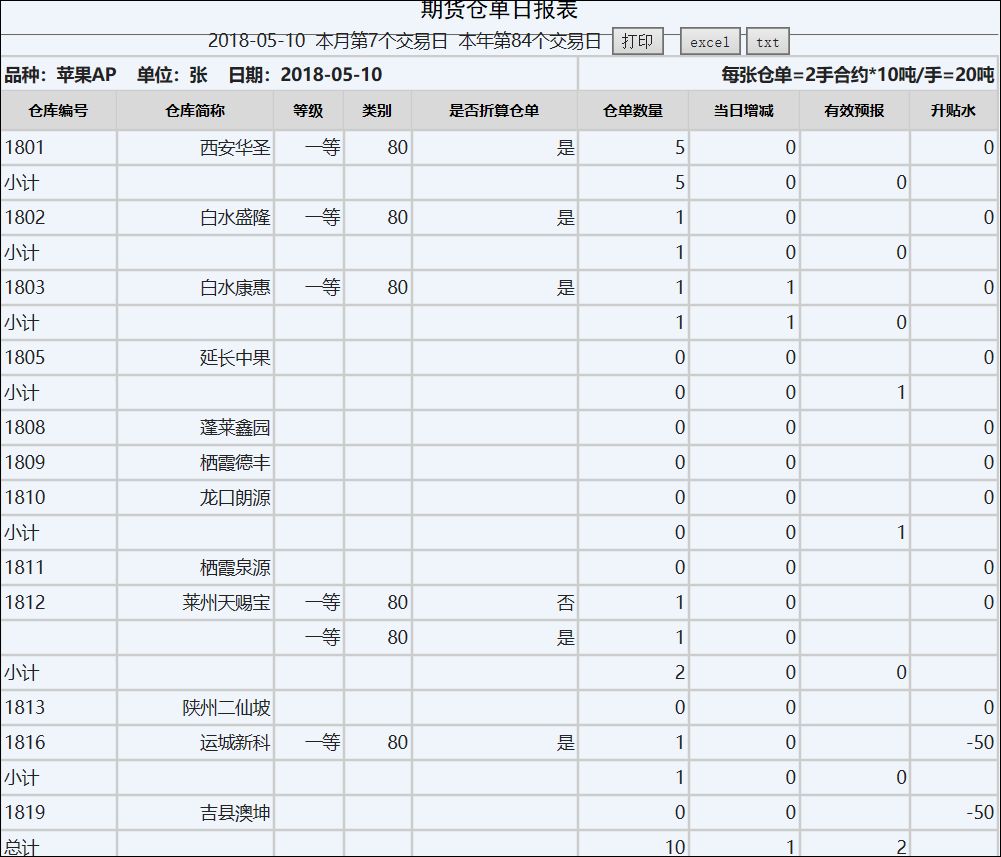The image size is (1001, 857).
Task: Click the excel export button
Action: pyautogui.click(x=708, y=42)
